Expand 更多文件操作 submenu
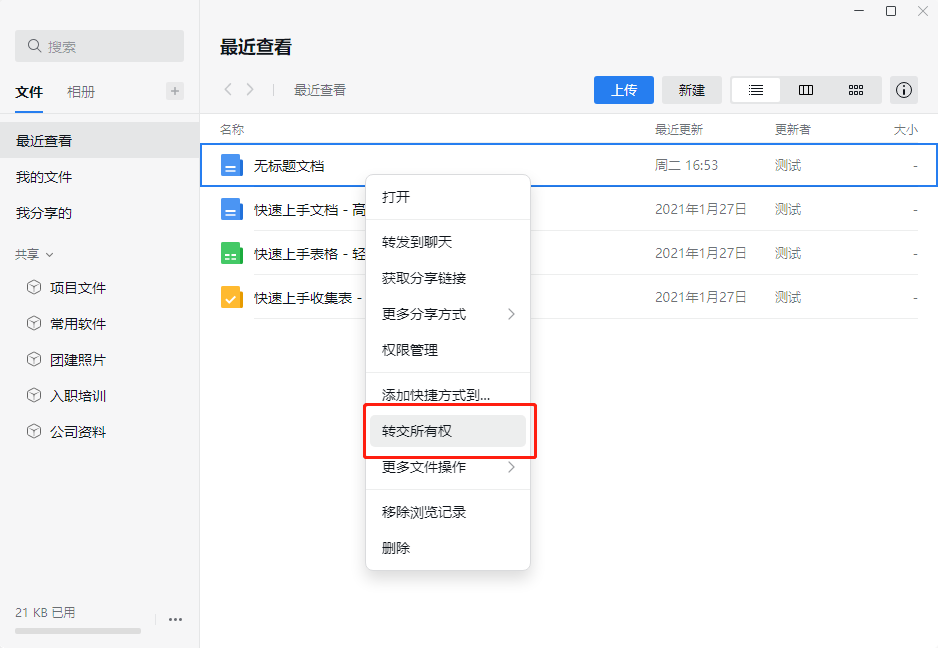 [448, 467]
